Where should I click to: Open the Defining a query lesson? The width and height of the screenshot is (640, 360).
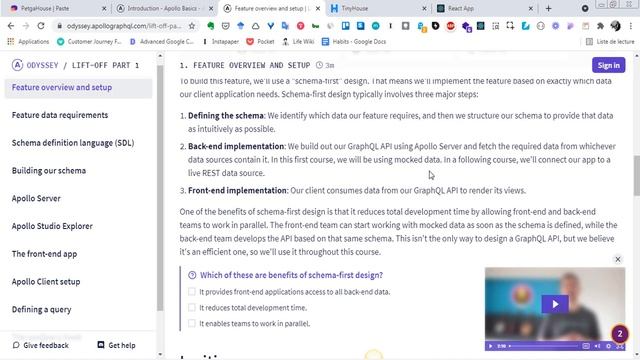[42, 309]
